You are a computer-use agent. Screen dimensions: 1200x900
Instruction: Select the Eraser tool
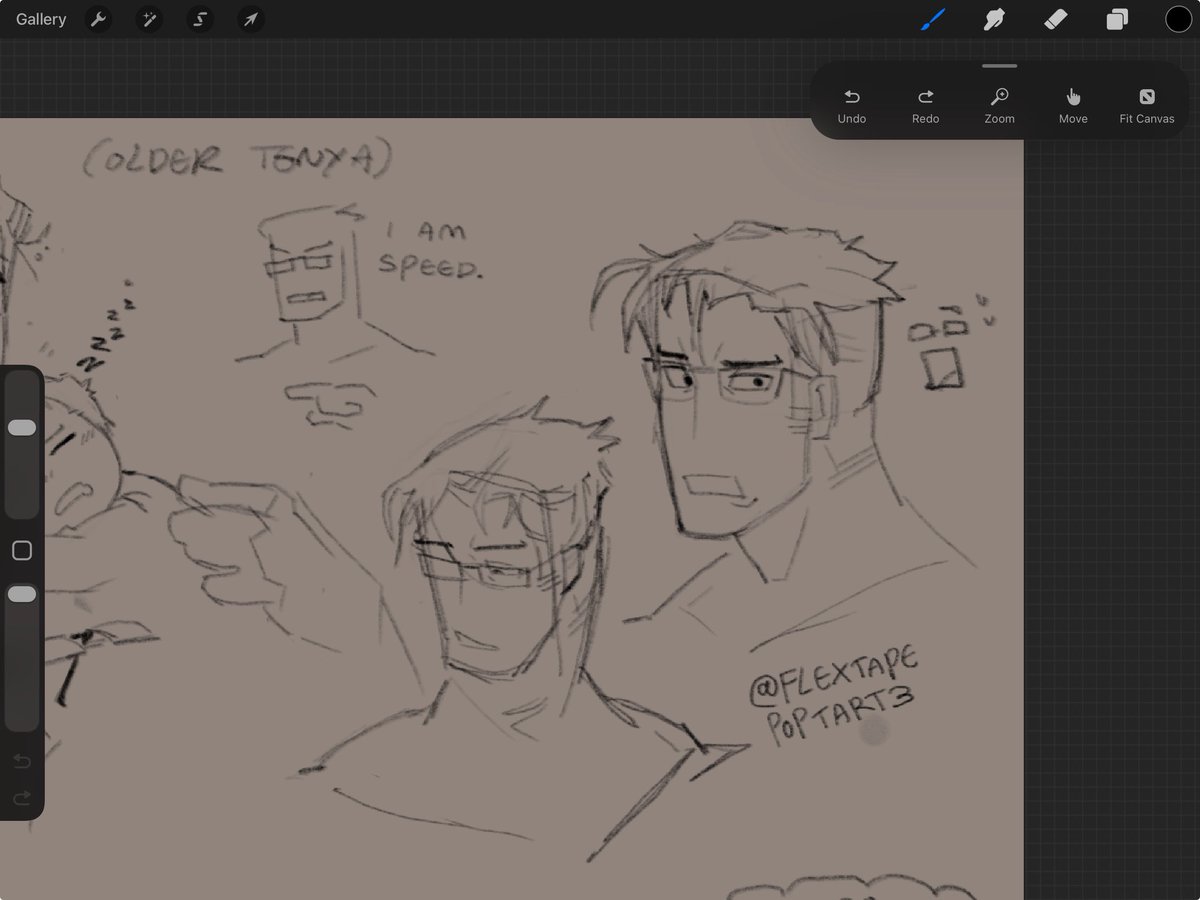click(1056, 19)
